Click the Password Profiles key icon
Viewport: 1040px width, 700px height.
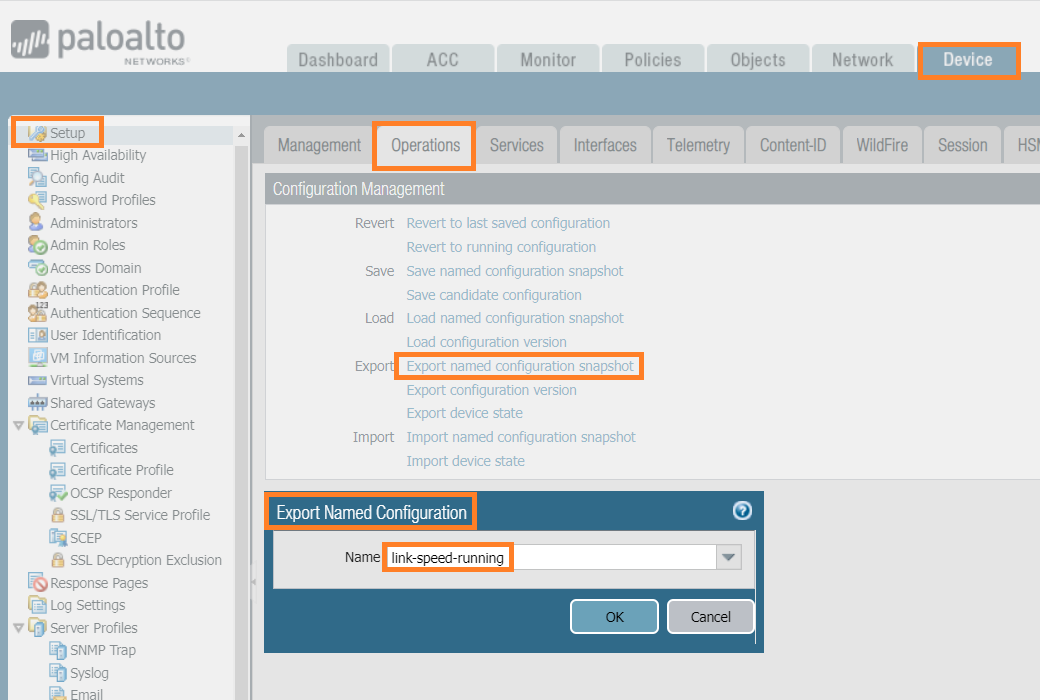tap(37, 200)
